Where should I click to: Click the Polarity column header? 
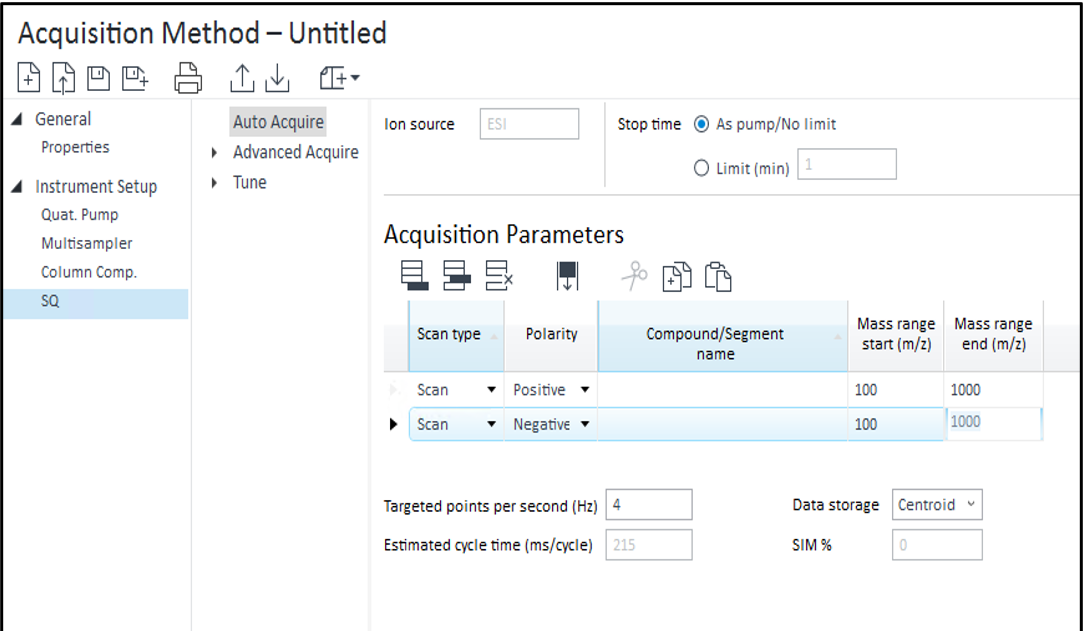click(x=551, y=336)
